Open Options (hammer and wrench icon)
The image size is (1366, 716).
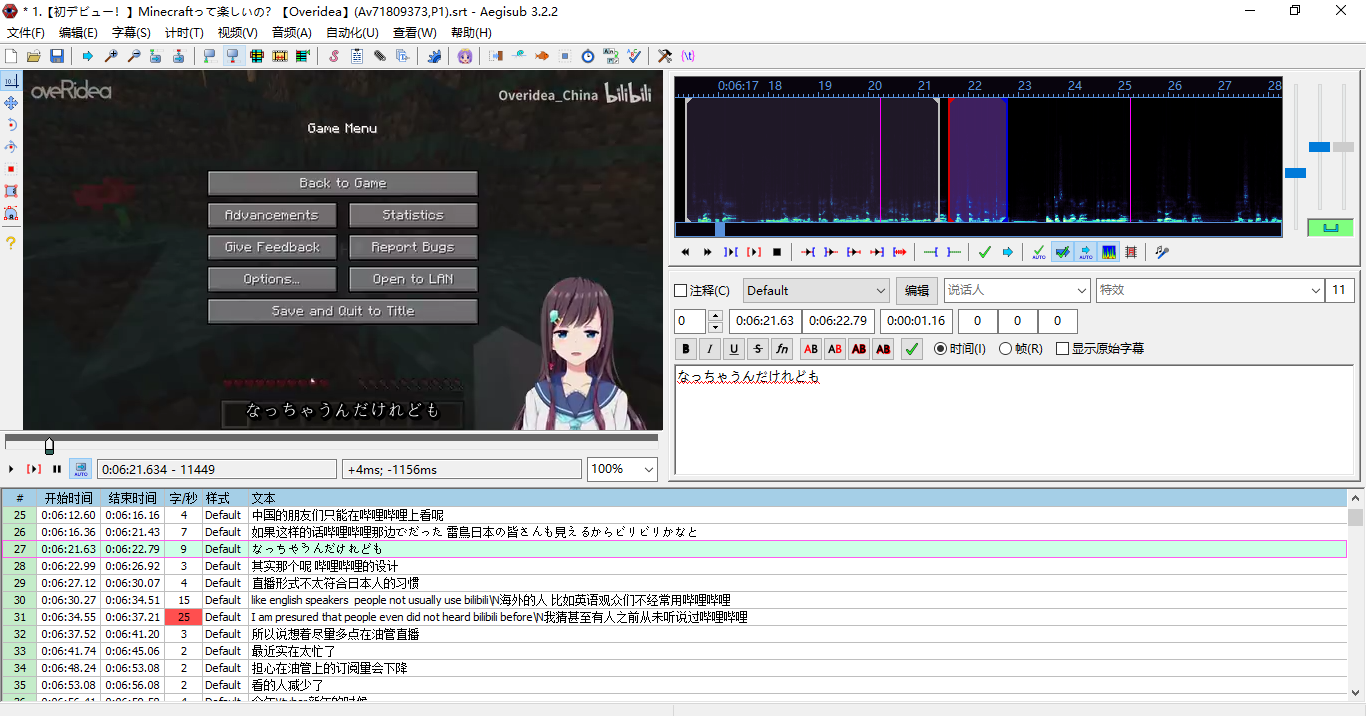click(x=665, y=56)
